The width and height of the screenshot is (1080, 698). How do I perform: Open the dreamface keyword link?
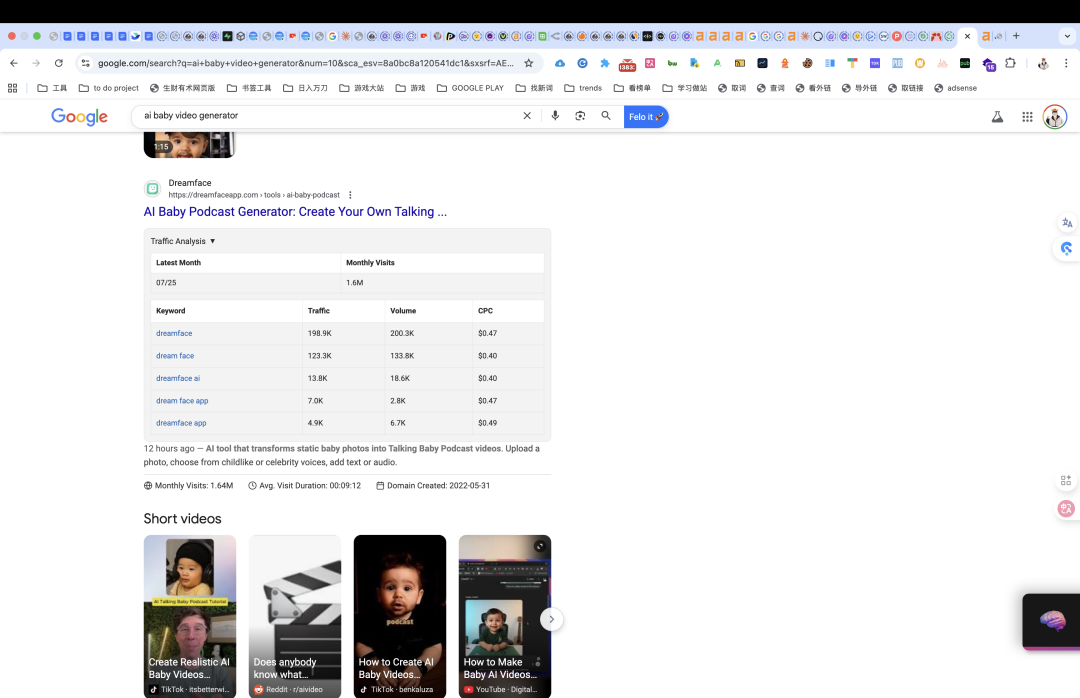coord(174,333)
